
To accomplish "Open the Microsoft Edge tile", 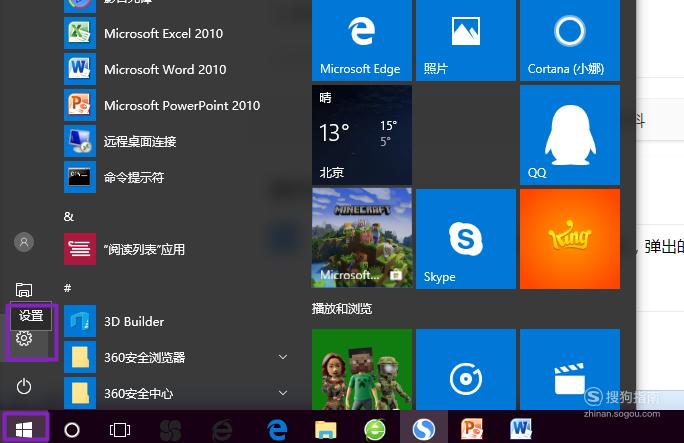I will click(x=362, y=40).
